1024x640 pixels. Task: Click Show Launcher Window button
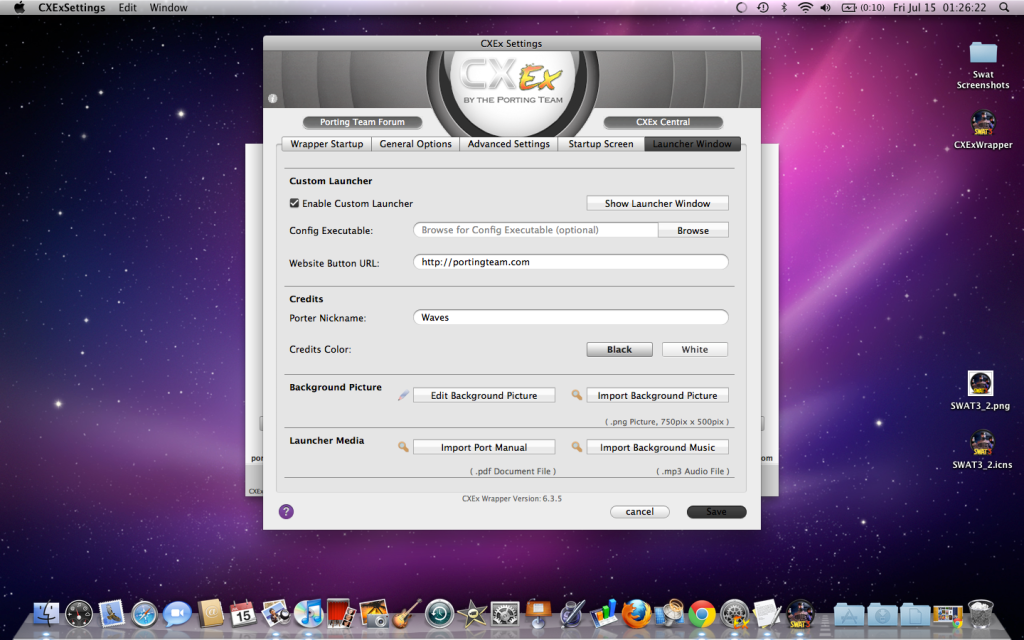658,203
